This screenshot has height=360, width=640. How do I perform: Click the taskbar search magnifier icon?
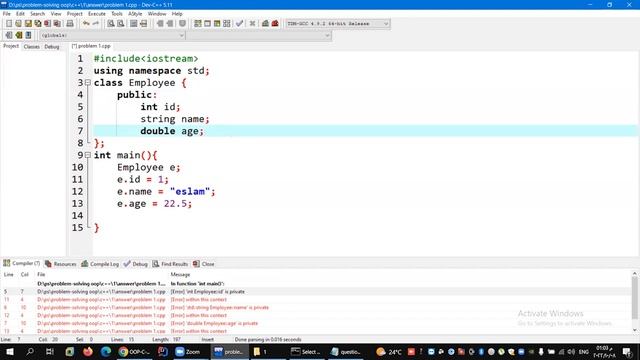pos(30,351)
